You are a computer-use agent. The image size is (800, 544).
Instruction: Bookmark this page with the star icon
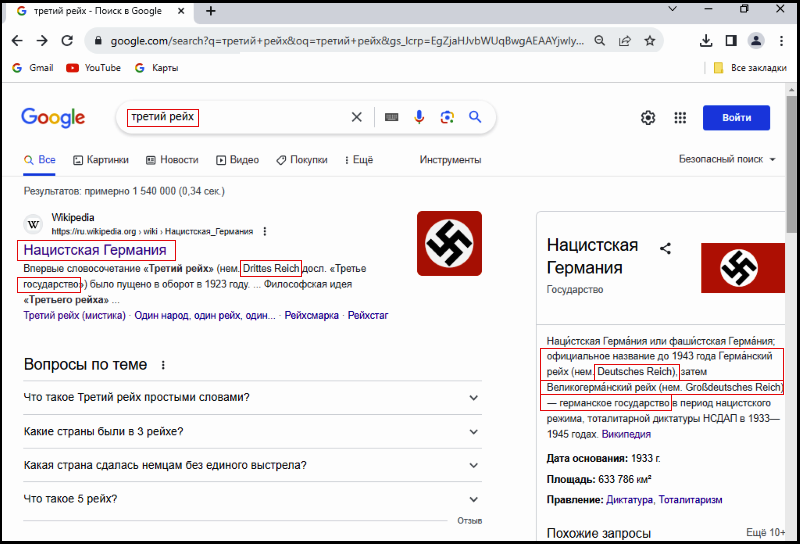tap(649, 41)
